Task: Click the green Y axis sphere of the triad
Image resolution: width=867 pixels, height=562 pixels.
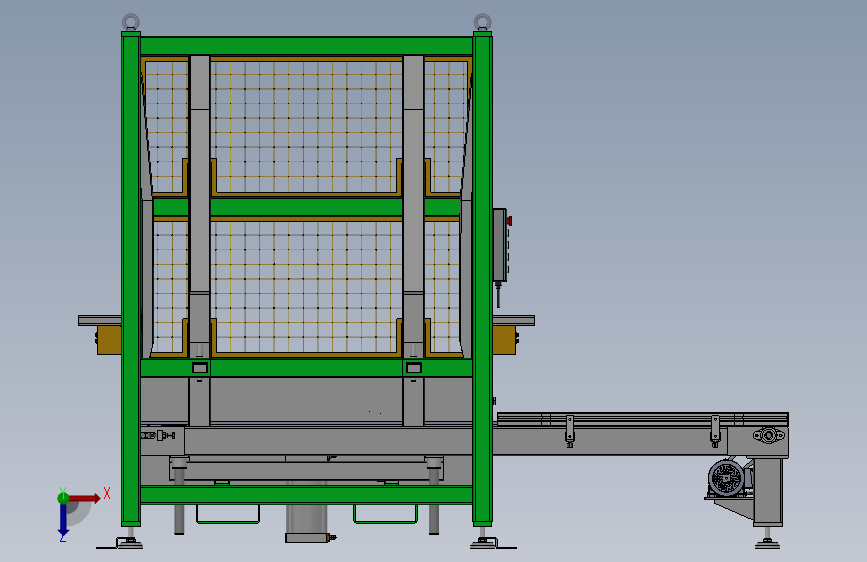Action: [x=63, y=498]
